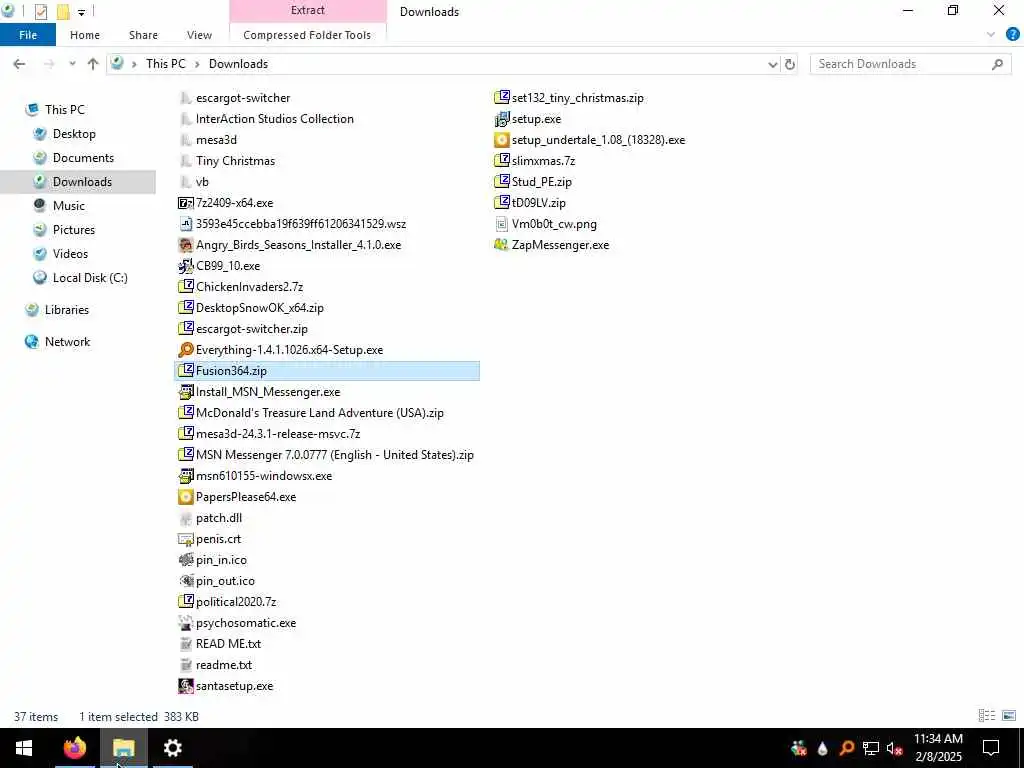Open the Help question mark button
This screenshot has width=1024, height=768.
point(1013,35)
